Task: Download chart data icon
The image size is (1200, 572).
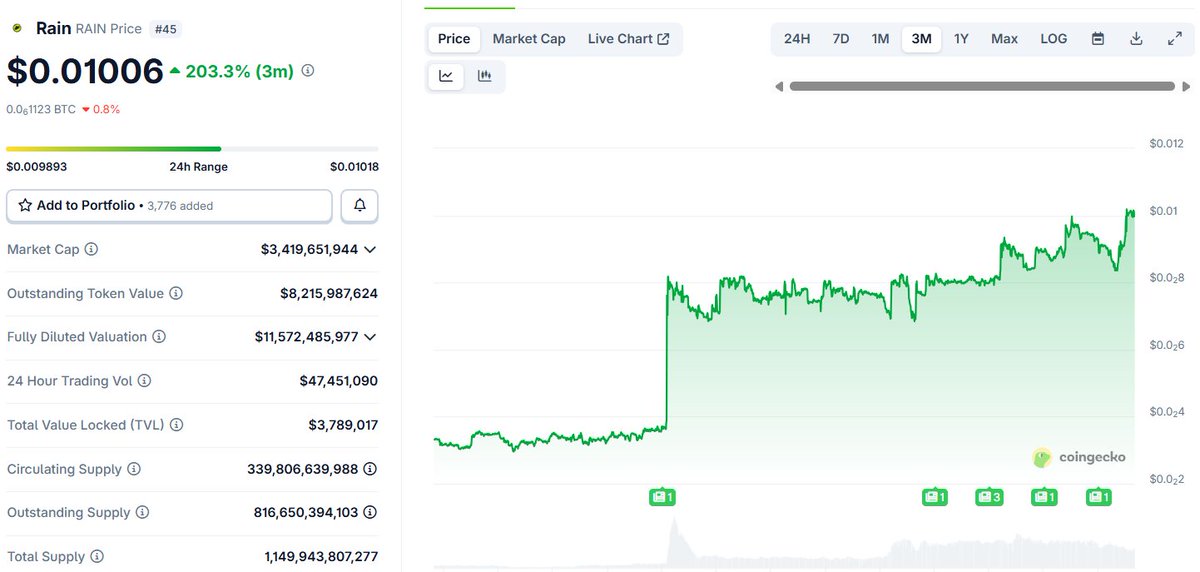Action: pyautogui.click(x=1136, y=39)
